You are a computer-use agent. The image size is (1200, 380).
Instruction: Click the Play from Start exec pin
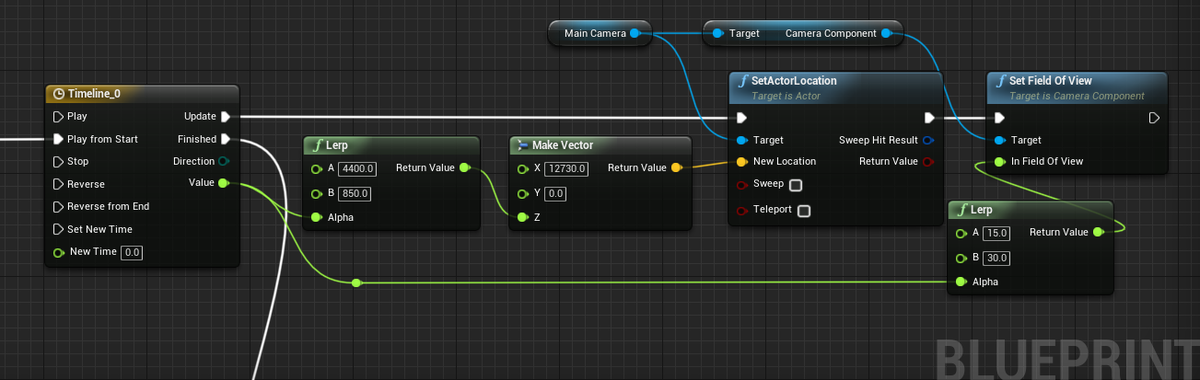pyautogui.click(x=57, y=139)
